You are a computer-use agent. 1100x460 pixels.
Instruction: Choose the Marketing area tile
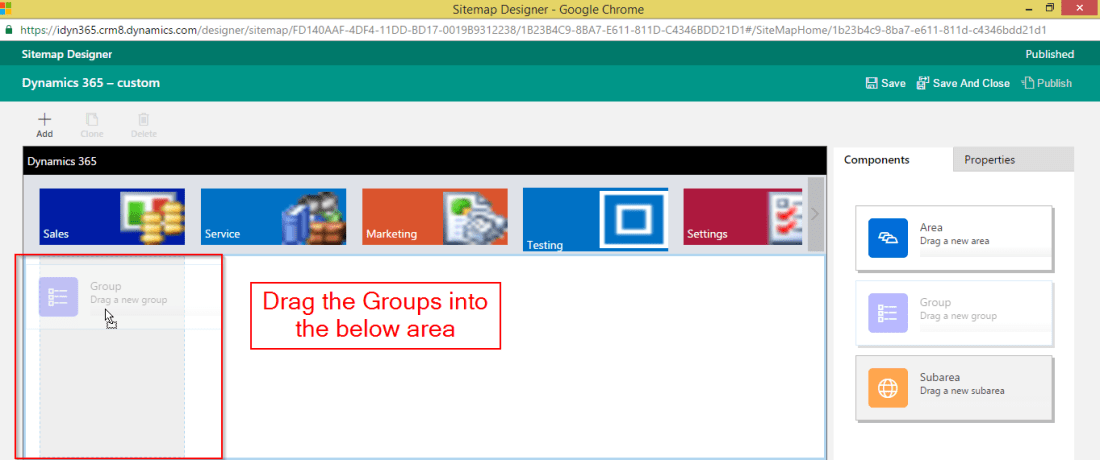(x=434, y=217)
